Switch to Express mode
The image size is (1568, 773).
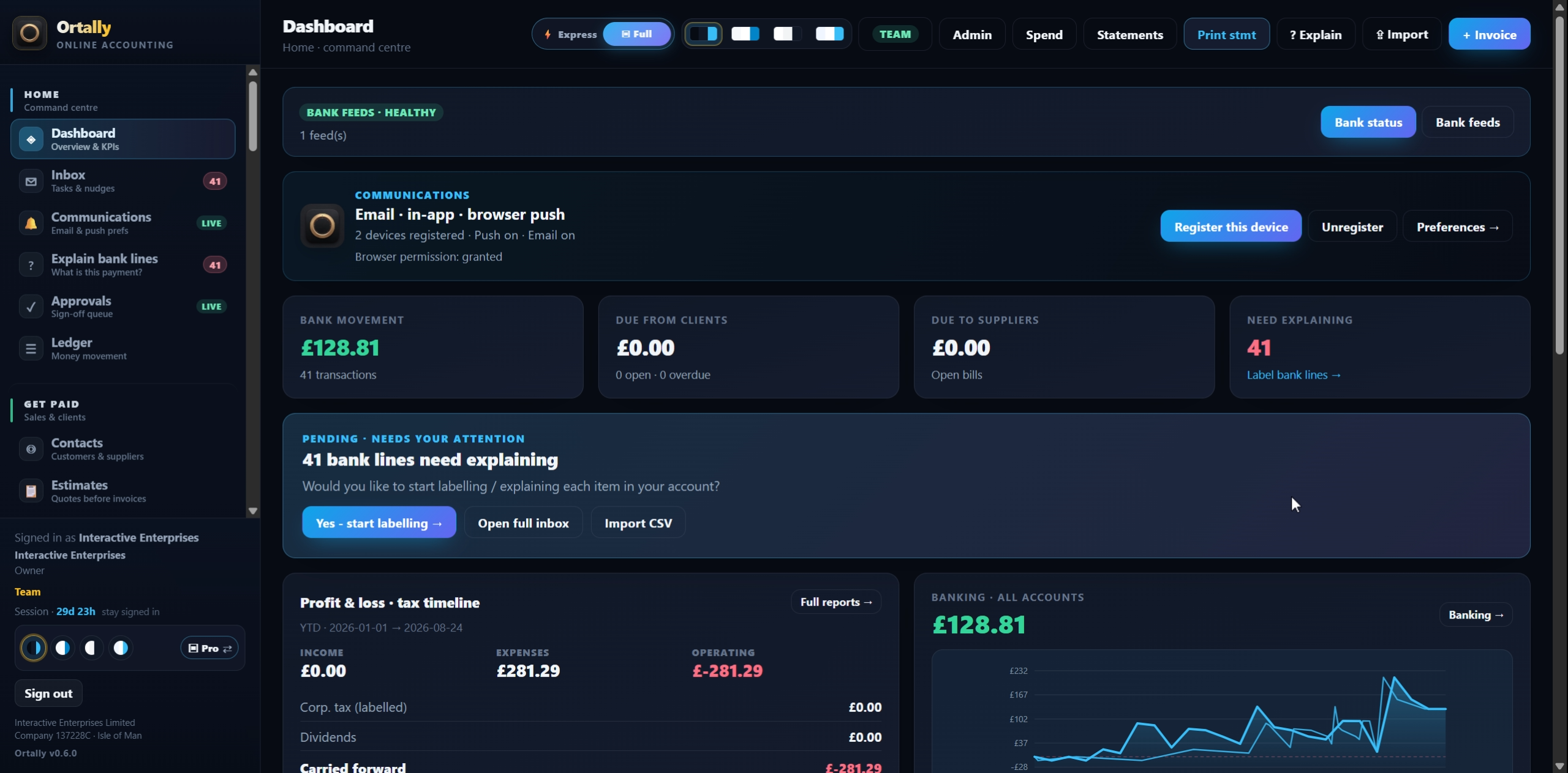point(571,34)
